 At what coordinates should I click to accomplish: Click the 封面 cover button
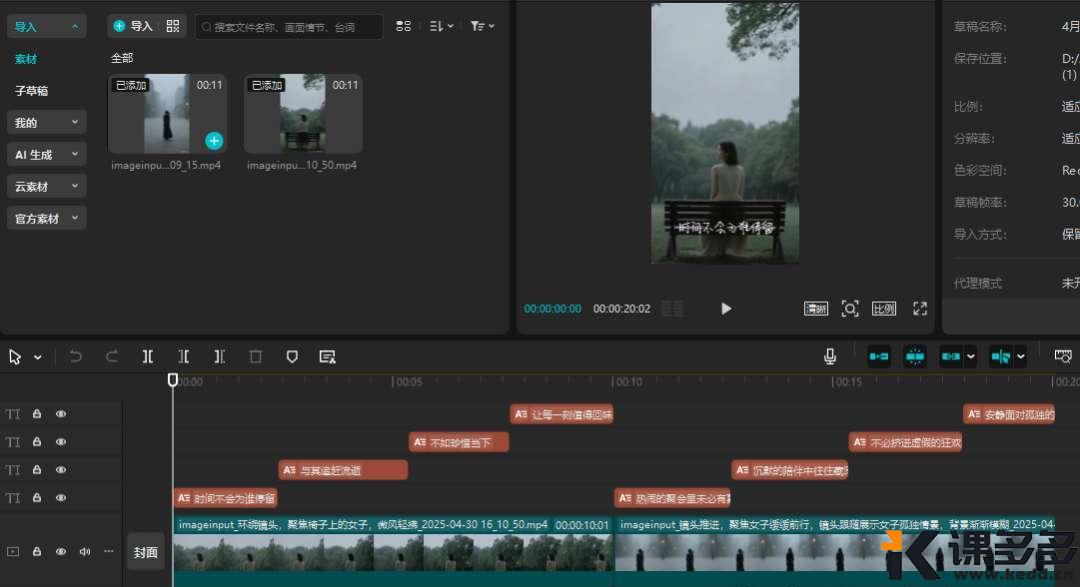[146, 552]
